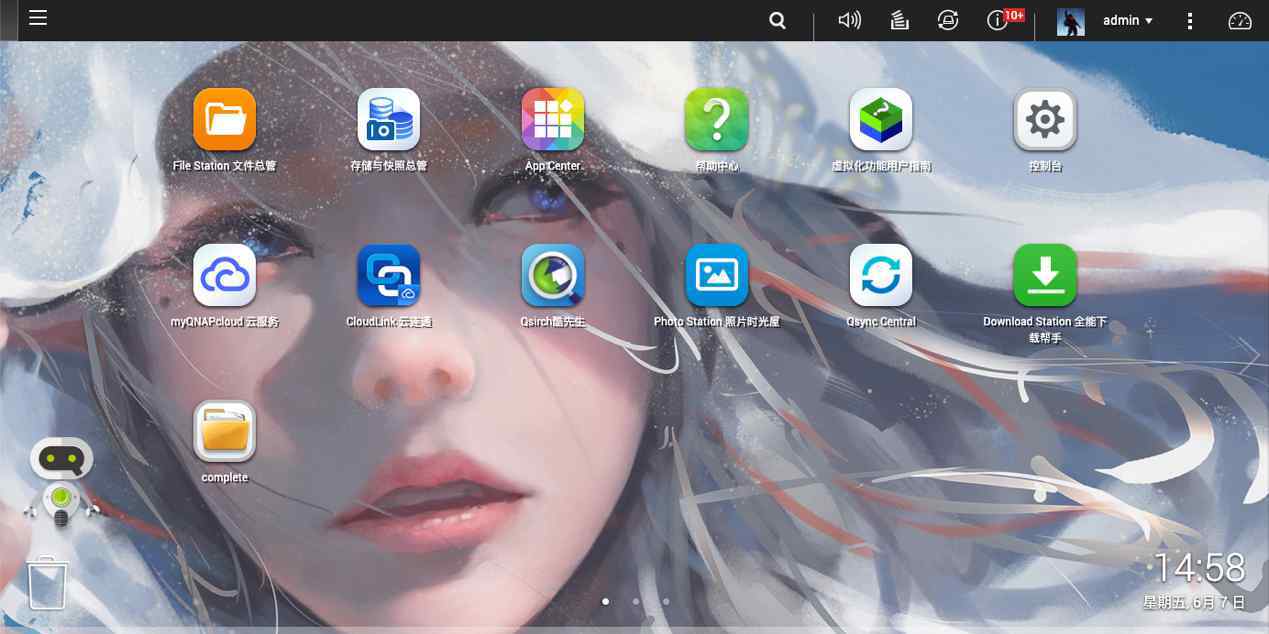Select the first desktop page dot
This screenshot has height=634, width=1269.
click(x=605, y=601)
